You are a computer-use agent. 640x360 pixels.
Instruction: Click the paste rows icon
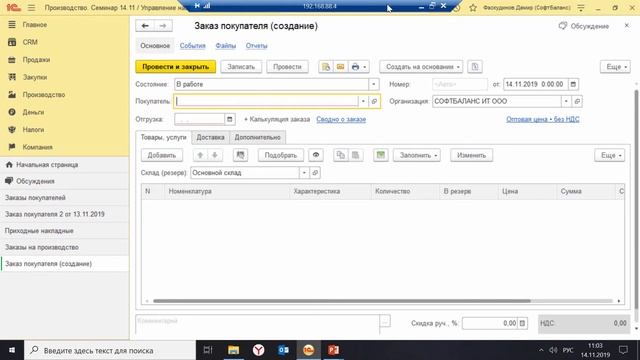(356, 155)
